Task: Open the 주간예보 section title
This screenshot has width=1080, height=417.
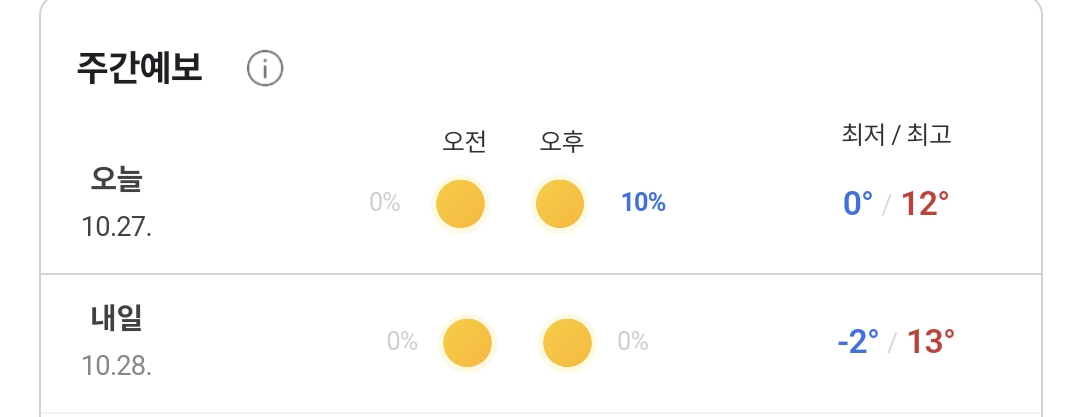Action: (x=140, y=68)
